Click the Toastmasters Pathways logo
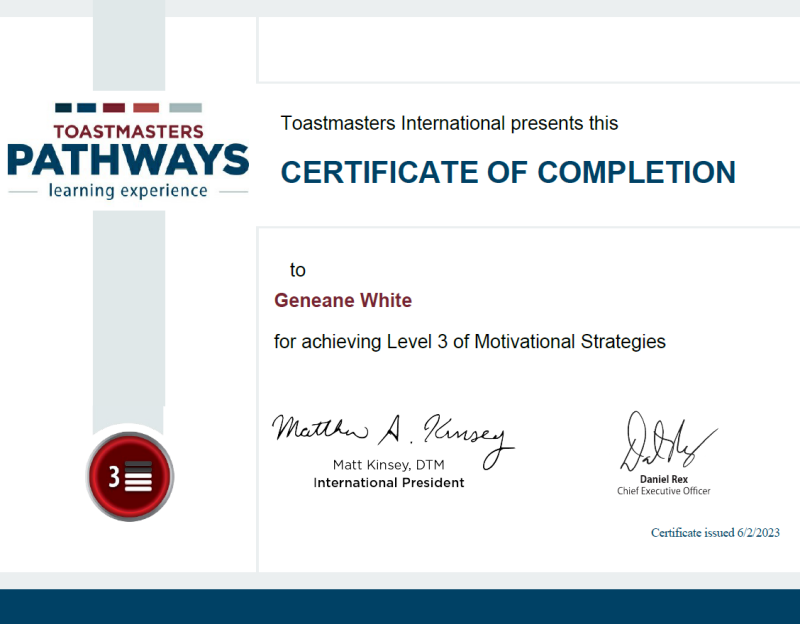This screenshot has height=624, width=800. (128, 151)
